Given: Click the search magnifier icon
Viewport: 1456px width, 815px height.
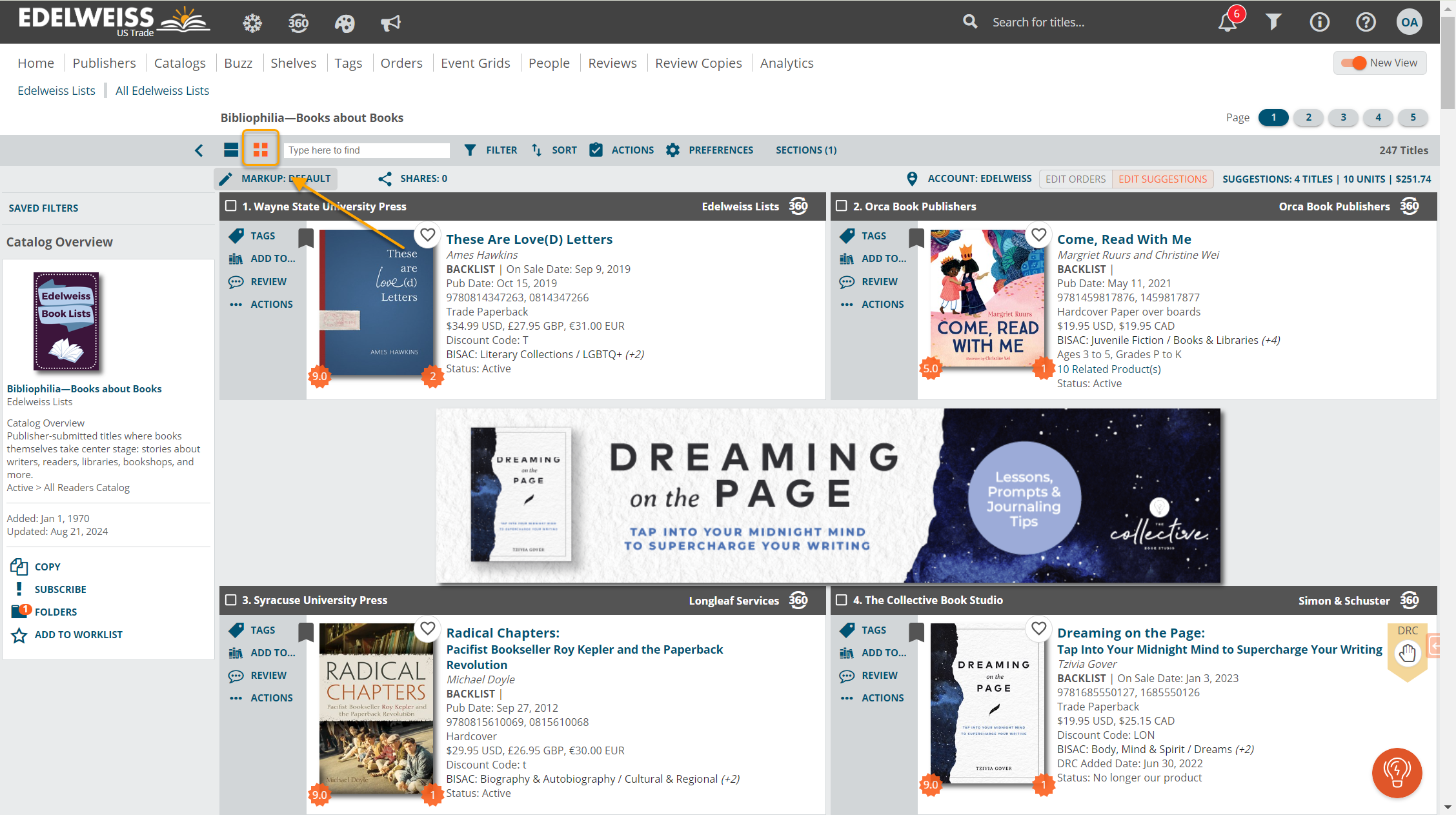Looking at the screenshot, I should pos(970,22).
